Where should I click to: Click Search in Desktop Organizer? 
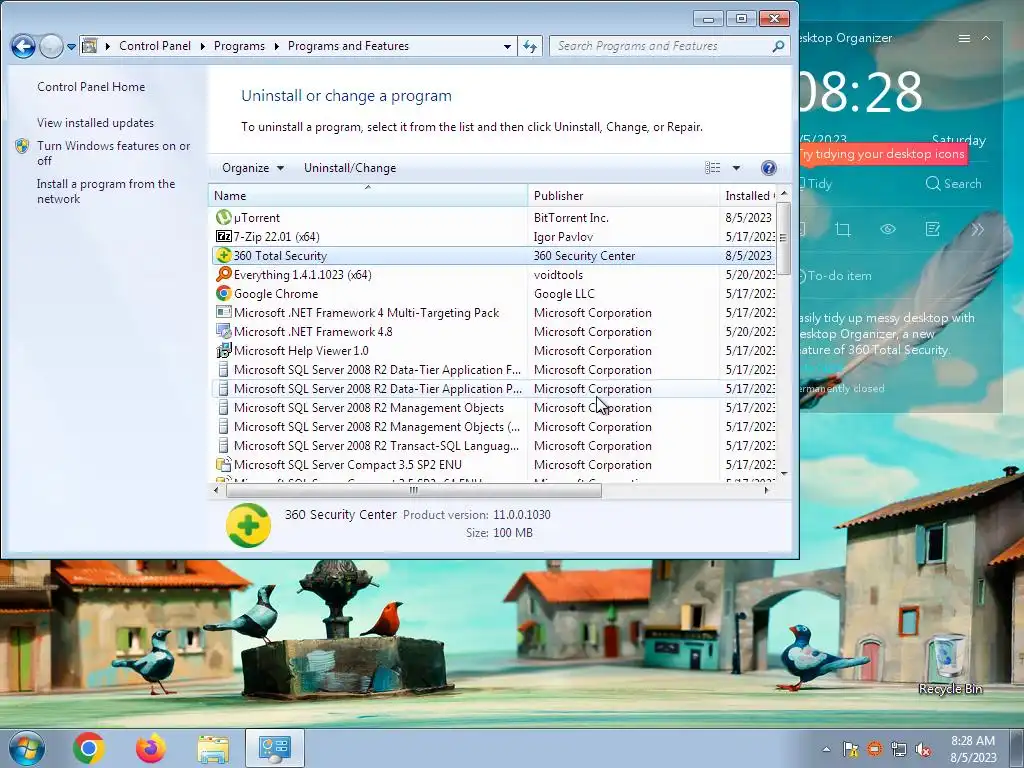pyautogui.click(x=953, y=184)
